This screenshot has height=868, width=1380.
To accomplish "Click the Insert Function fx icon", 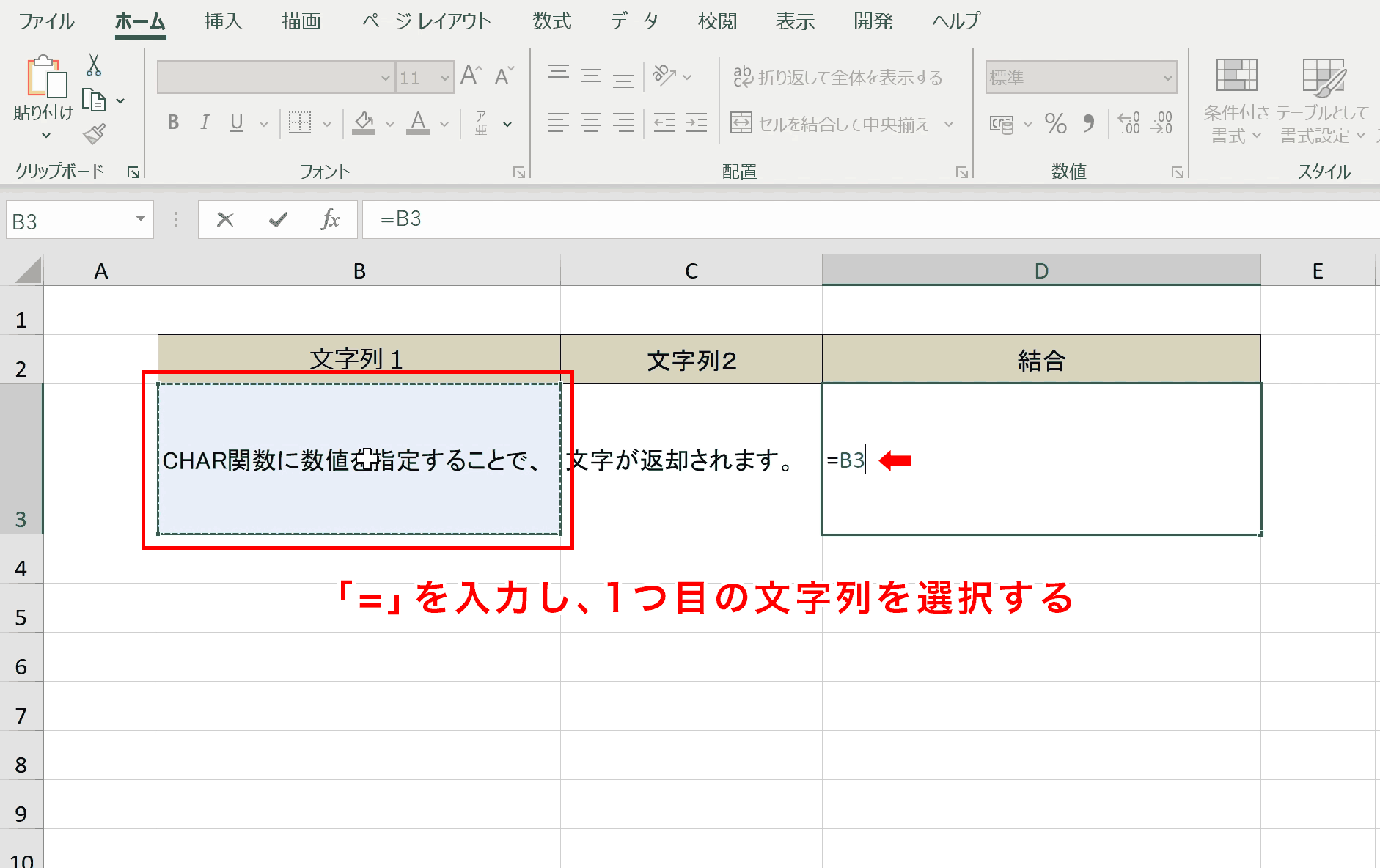I will coord(330,219).
